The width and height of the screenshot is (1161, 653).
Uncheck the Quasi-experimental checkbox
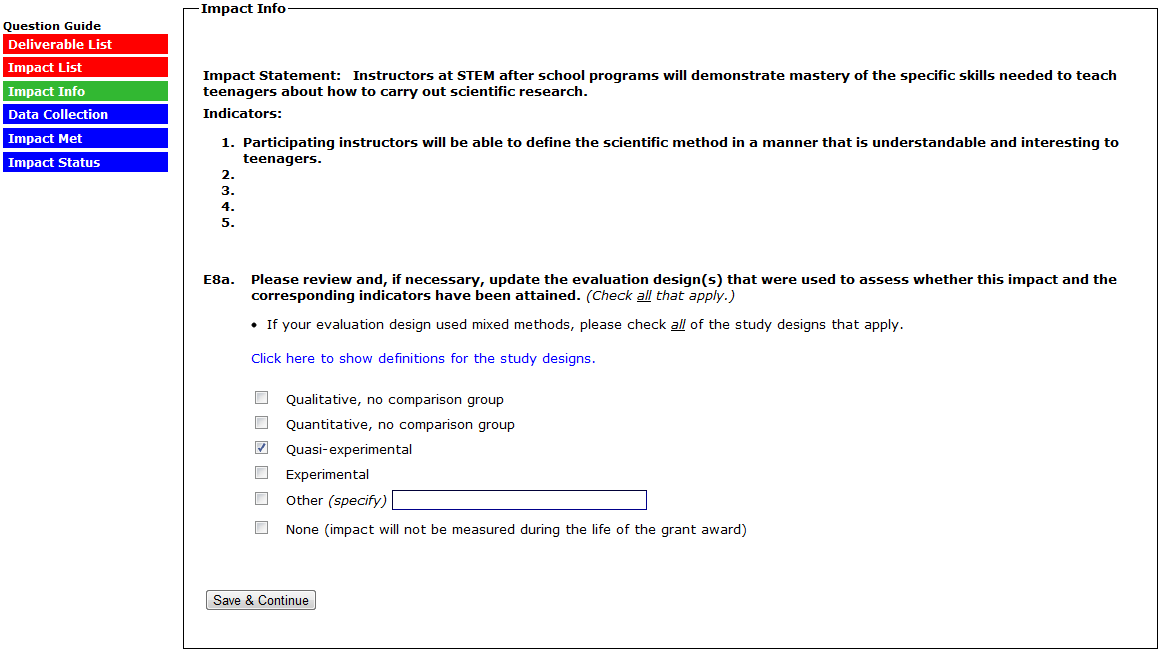tap(262, 448)
